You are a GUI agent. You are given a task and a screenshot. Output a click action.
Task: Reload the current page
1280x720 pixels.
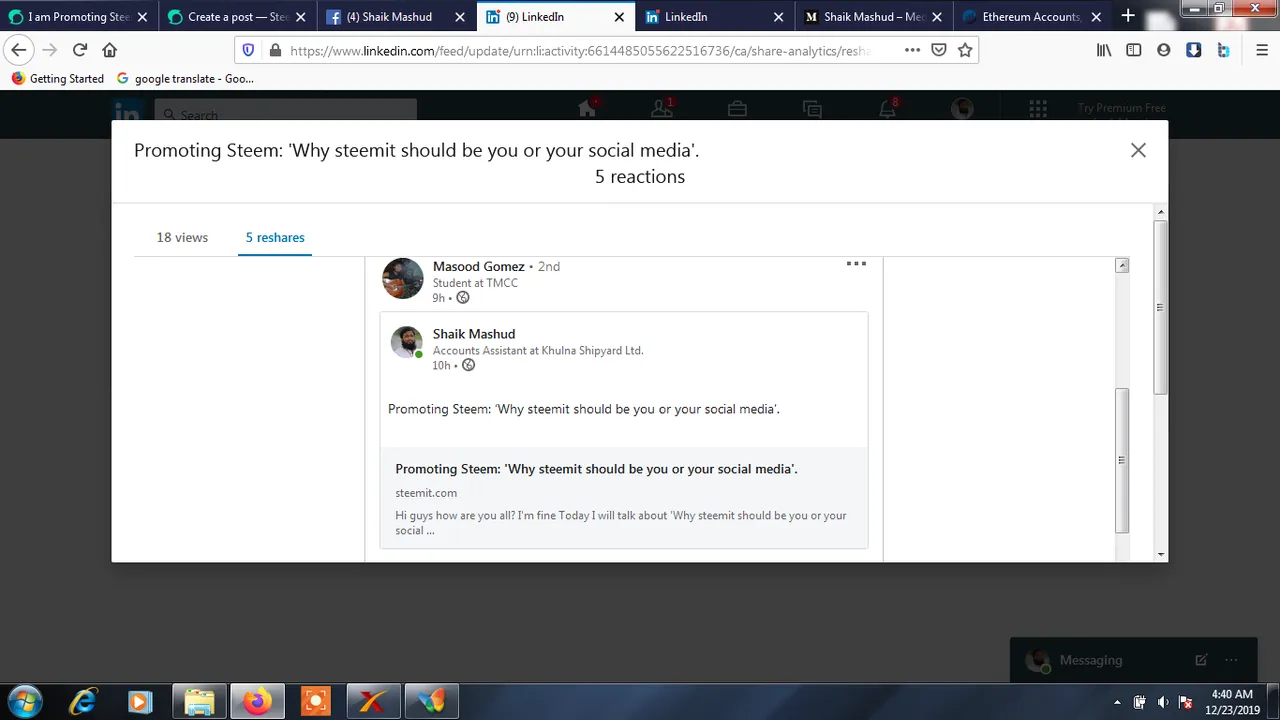(80, 50)
